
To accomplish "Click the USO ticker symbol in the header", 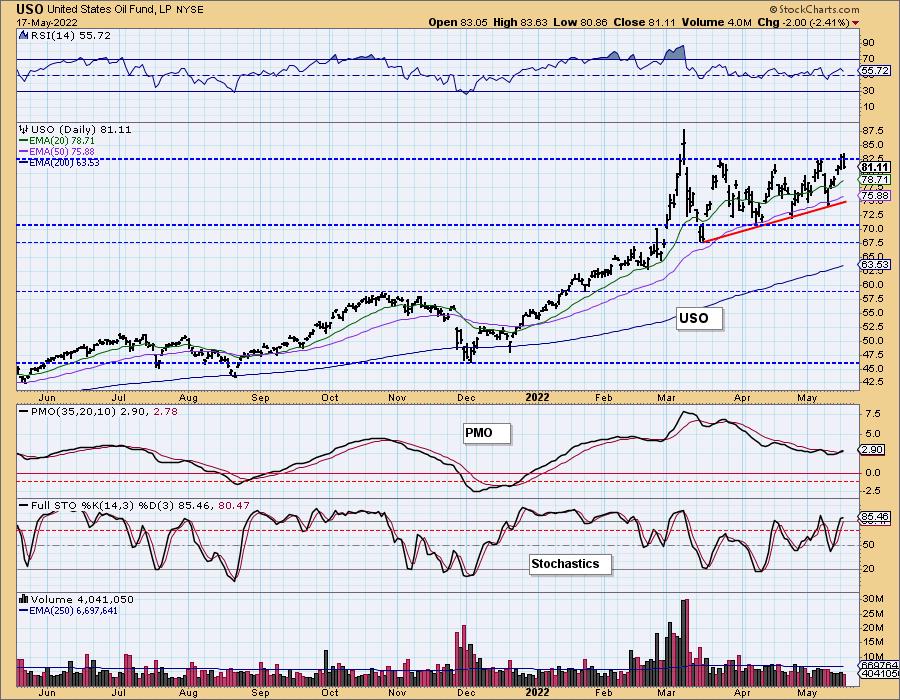I will pyautogui.click(x=30, y=9).
